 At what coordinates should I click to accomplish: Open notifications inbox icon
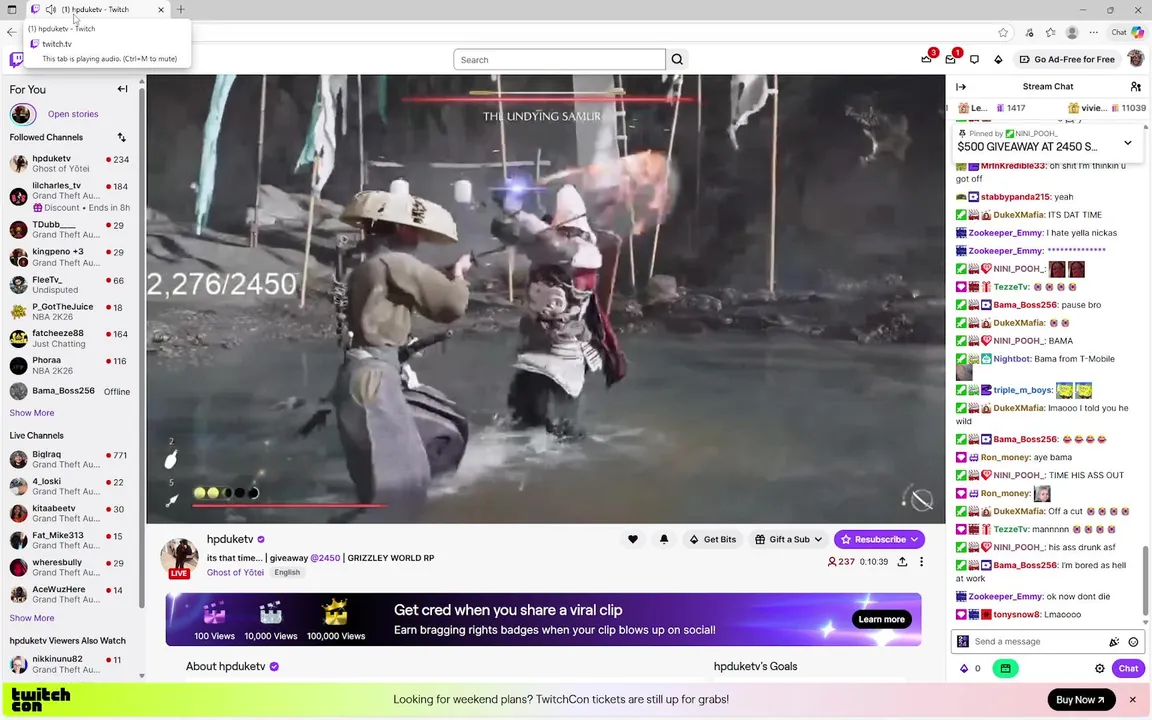[x=951, y=59]
